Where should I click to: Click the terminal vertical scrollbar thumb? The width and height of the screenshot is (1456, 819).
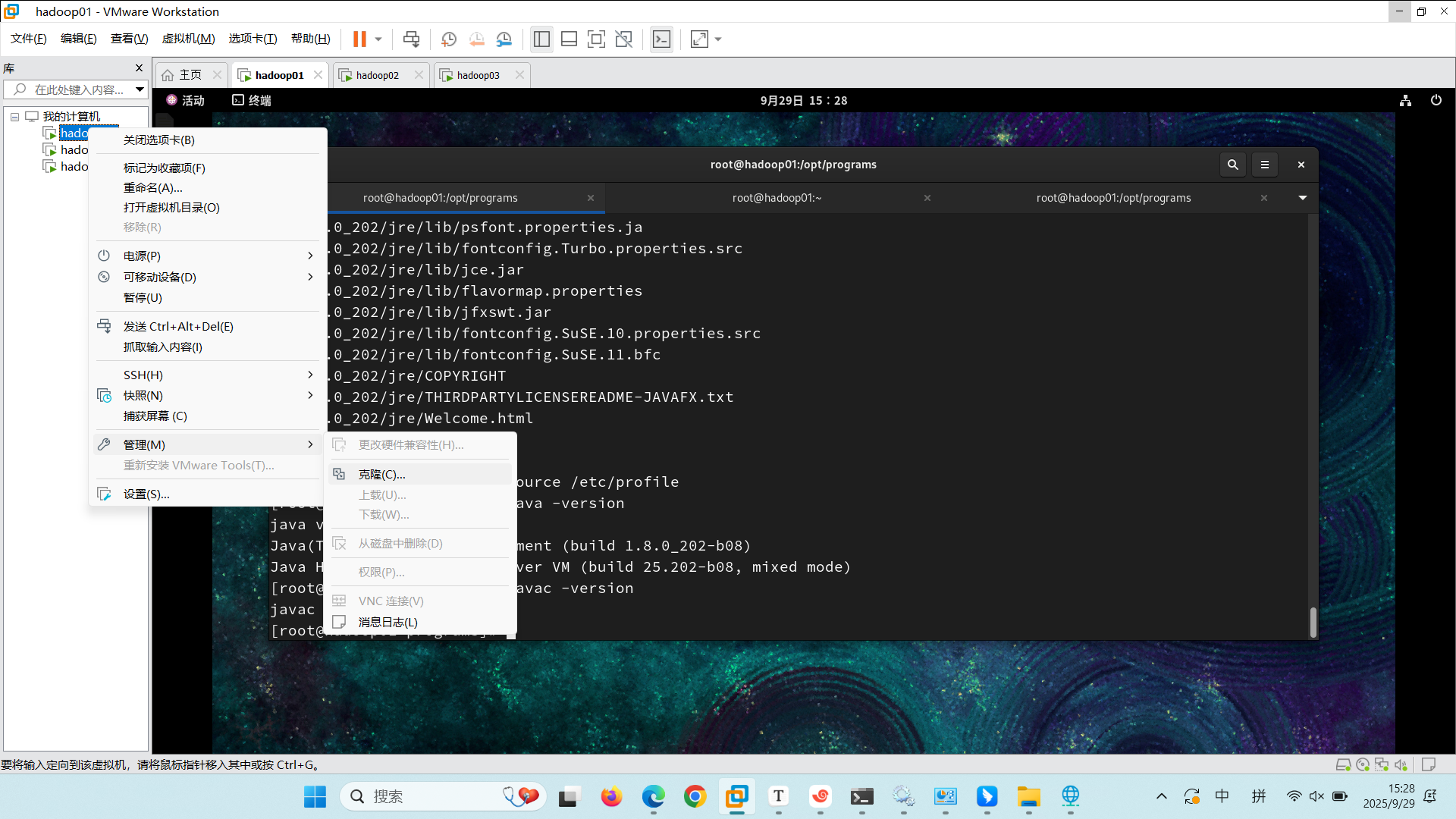[1313, 622]
